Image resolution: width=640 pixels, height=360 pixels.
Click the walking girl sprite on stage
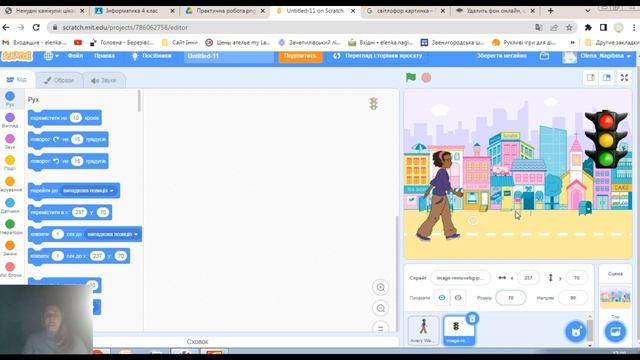(440, 195)
